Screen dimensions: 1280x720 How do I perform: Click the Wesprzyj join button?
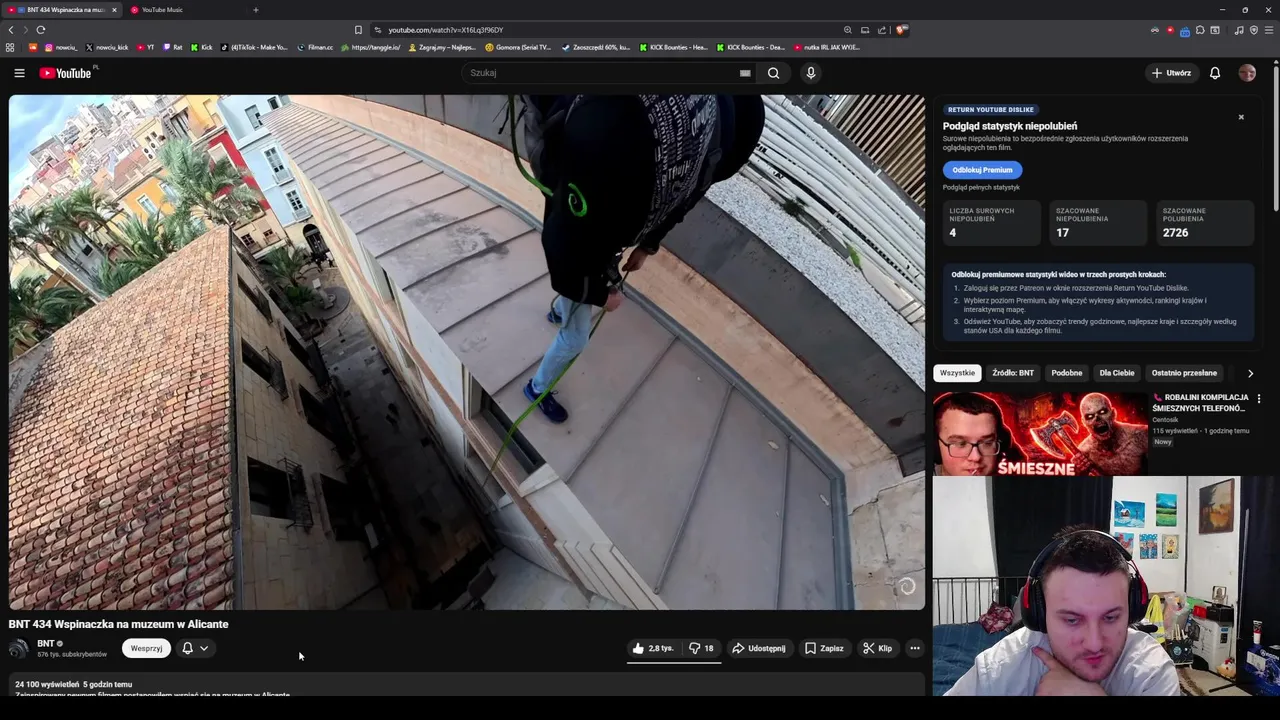point(146,648)
